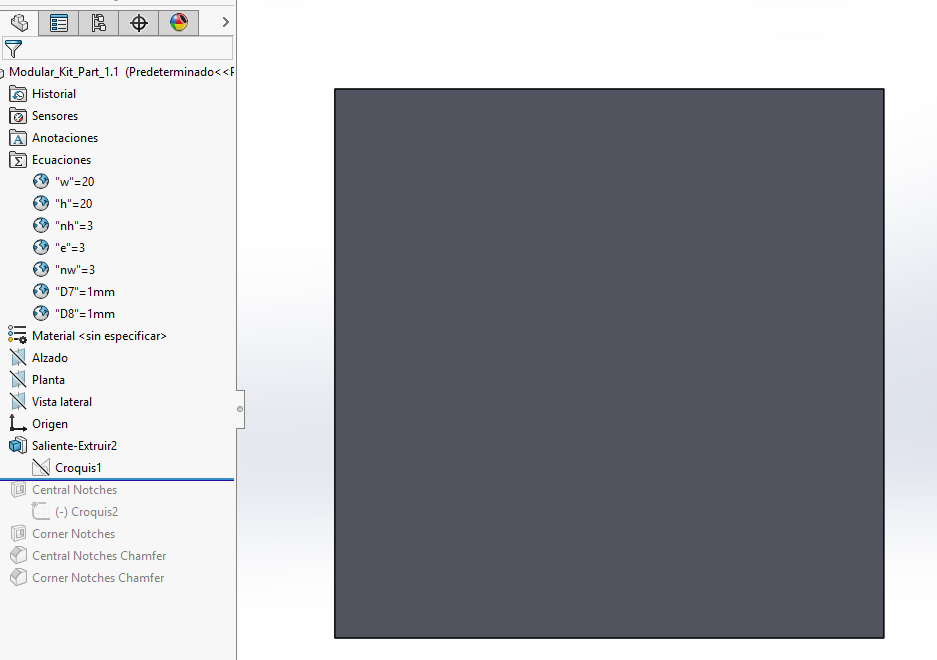The height and width of the screenshot is (660, 937).
Task: Select the (-) Croquis2 label
Action: click(86, 512)
